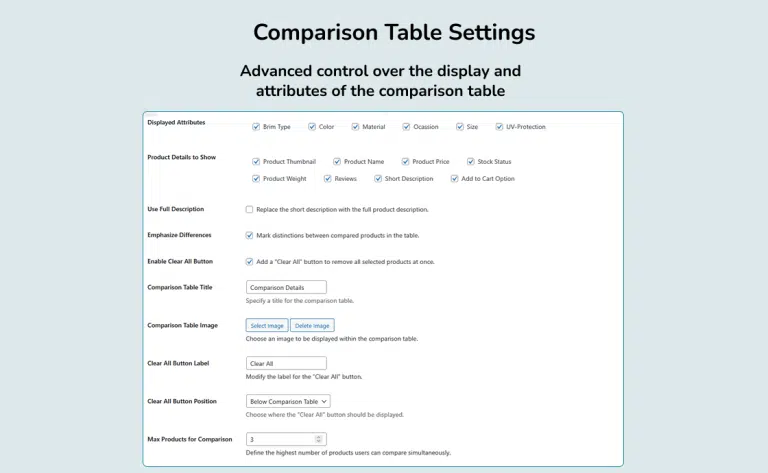Click the Max Products stepper arrows
Viewport: 768px width, 473px height.
click(319, 439)
